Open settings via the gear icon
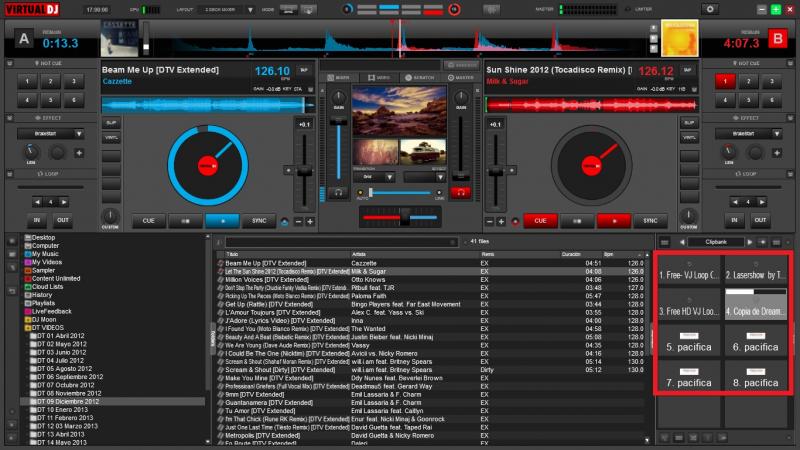The width and height of the screenshot is (800, 450). (710, 9)
